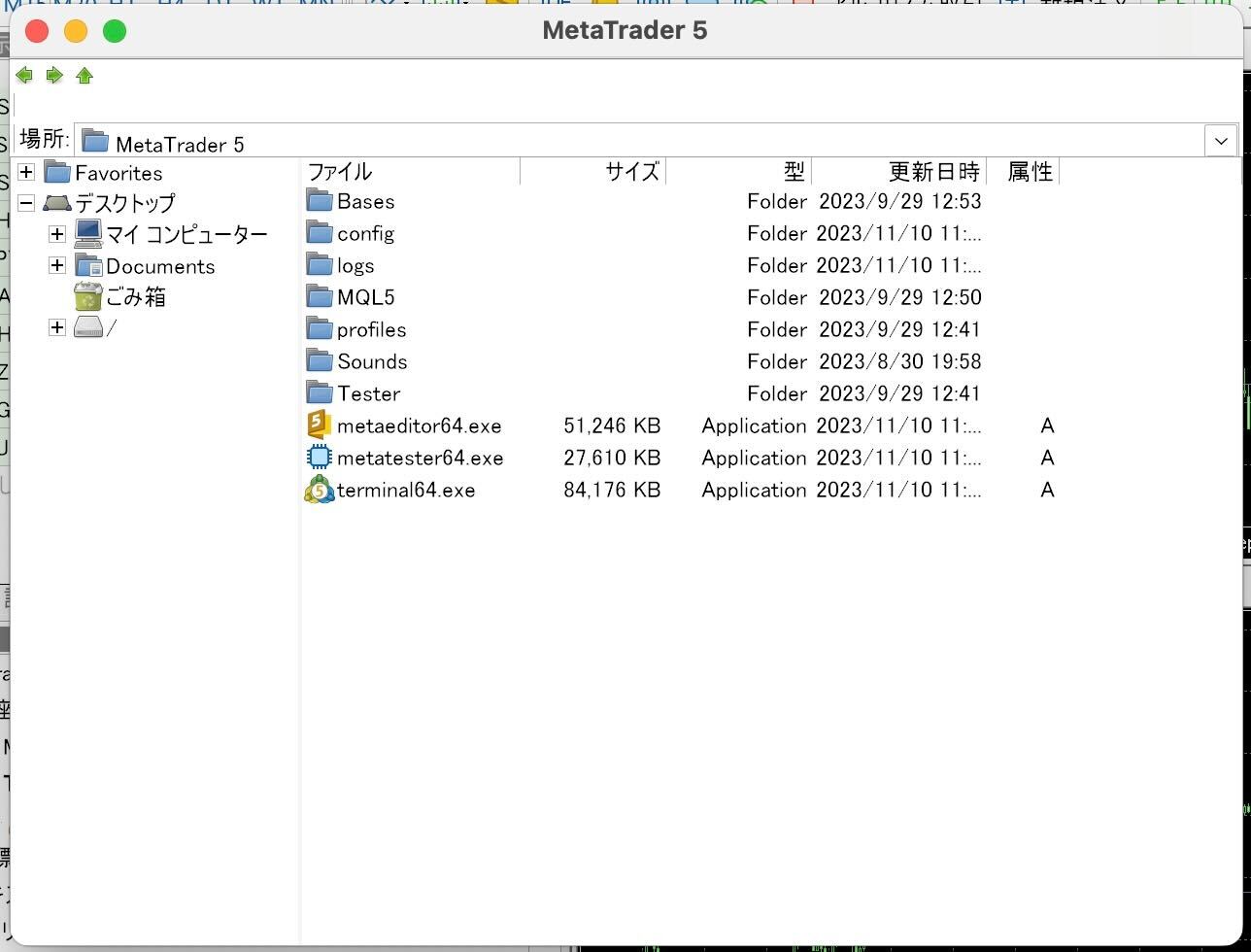Select マイ コンピューター in the tree
Screen dimensions: 1251x952
186,234
